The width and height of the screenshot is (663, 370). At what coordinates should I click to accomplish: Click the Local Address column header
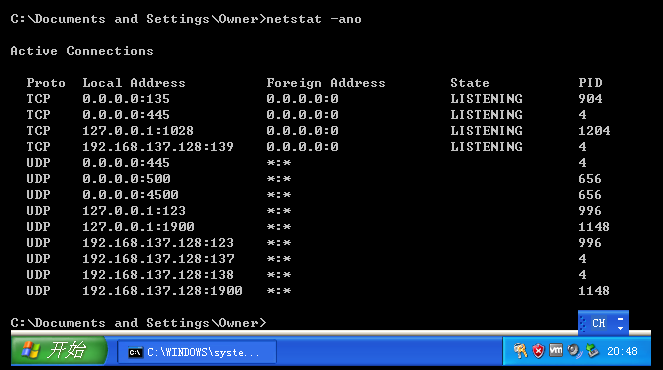coord(134,83)
